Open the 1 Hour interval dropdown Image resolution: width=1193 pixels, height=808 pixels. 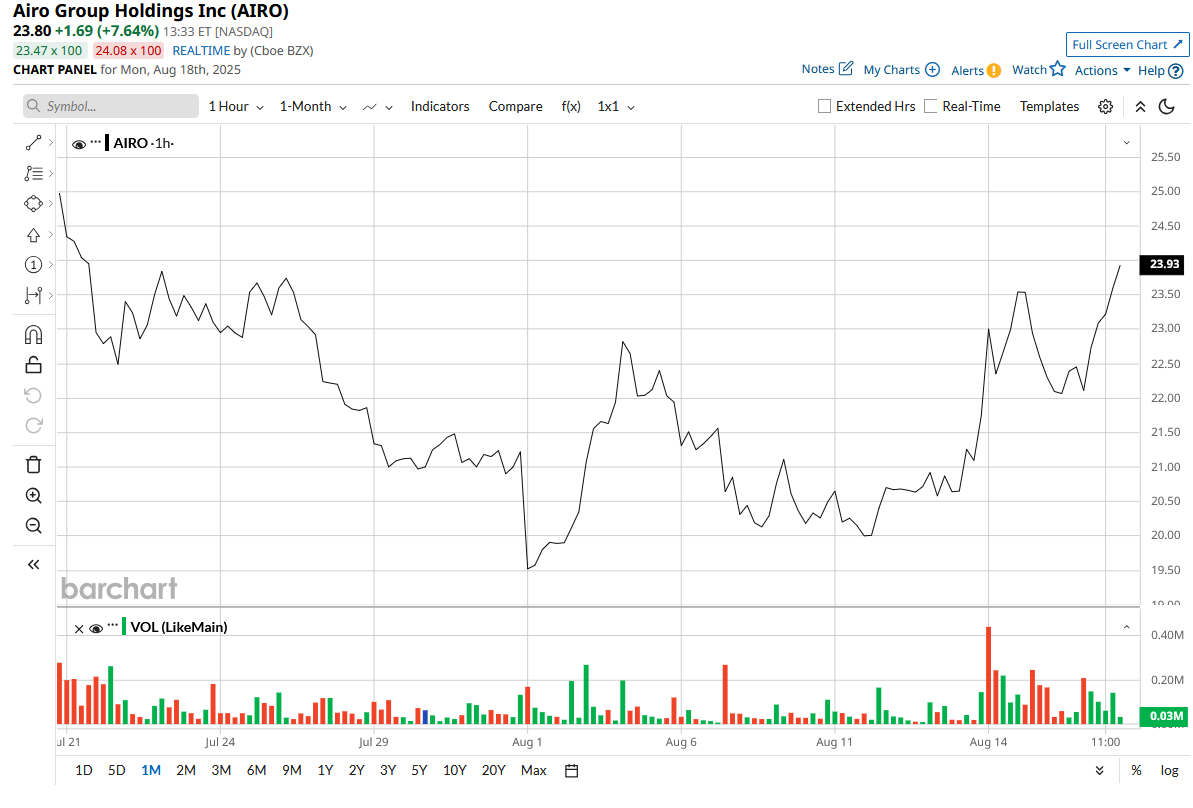point(236,107)
